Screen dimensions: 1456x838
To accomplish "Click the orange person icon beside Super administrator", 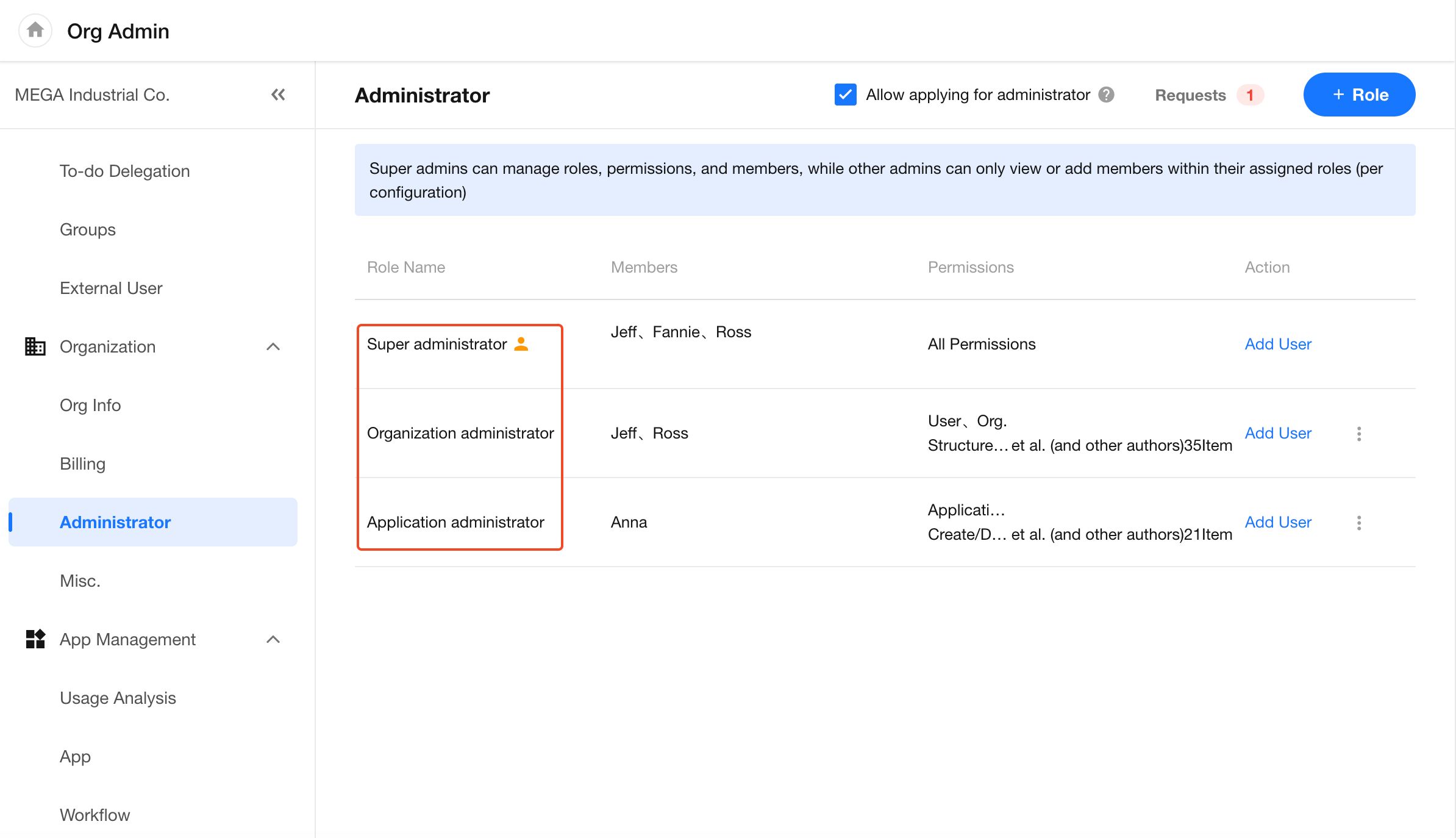I will (x=521, y=344).
